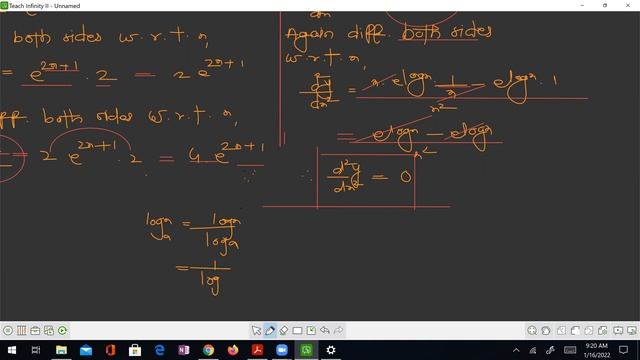
Task: Open network status tray icon
Action: click(x=533, y=350)
